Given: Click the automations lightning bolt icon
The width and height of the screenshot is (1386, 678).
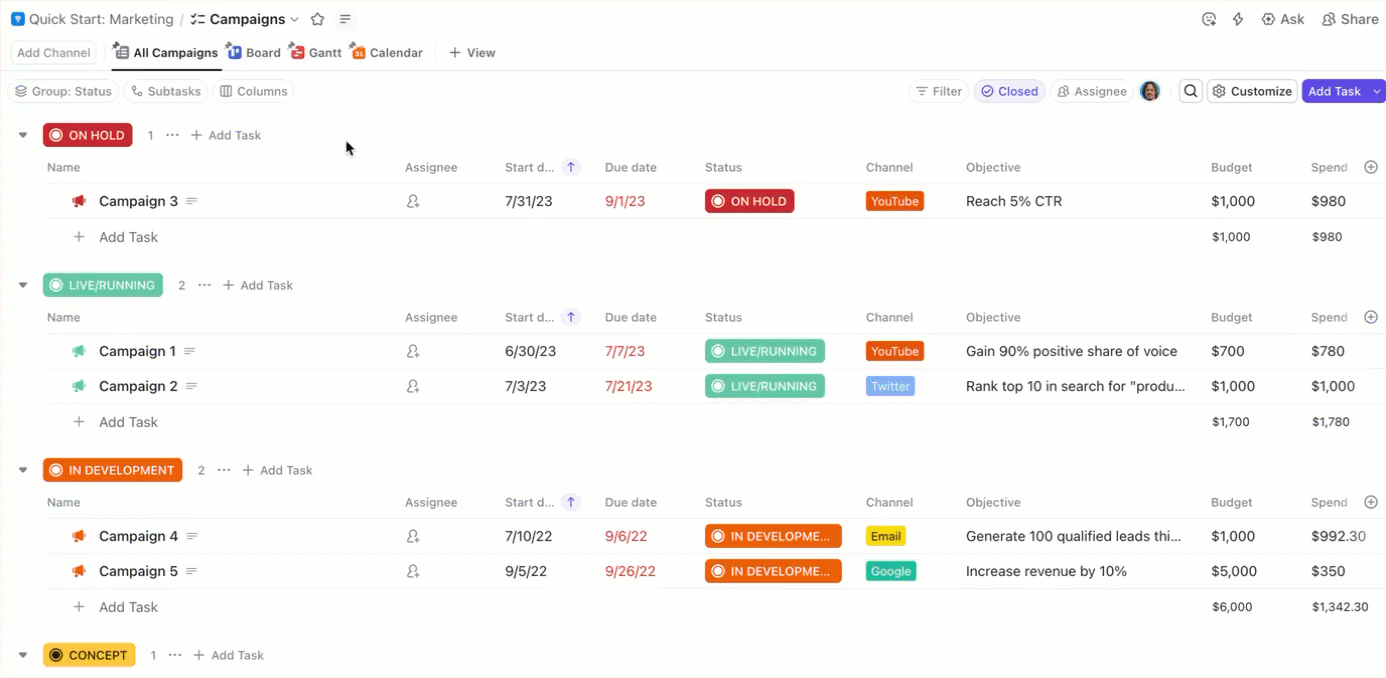Looking at the screenshot, I should tap(1238, 18).
